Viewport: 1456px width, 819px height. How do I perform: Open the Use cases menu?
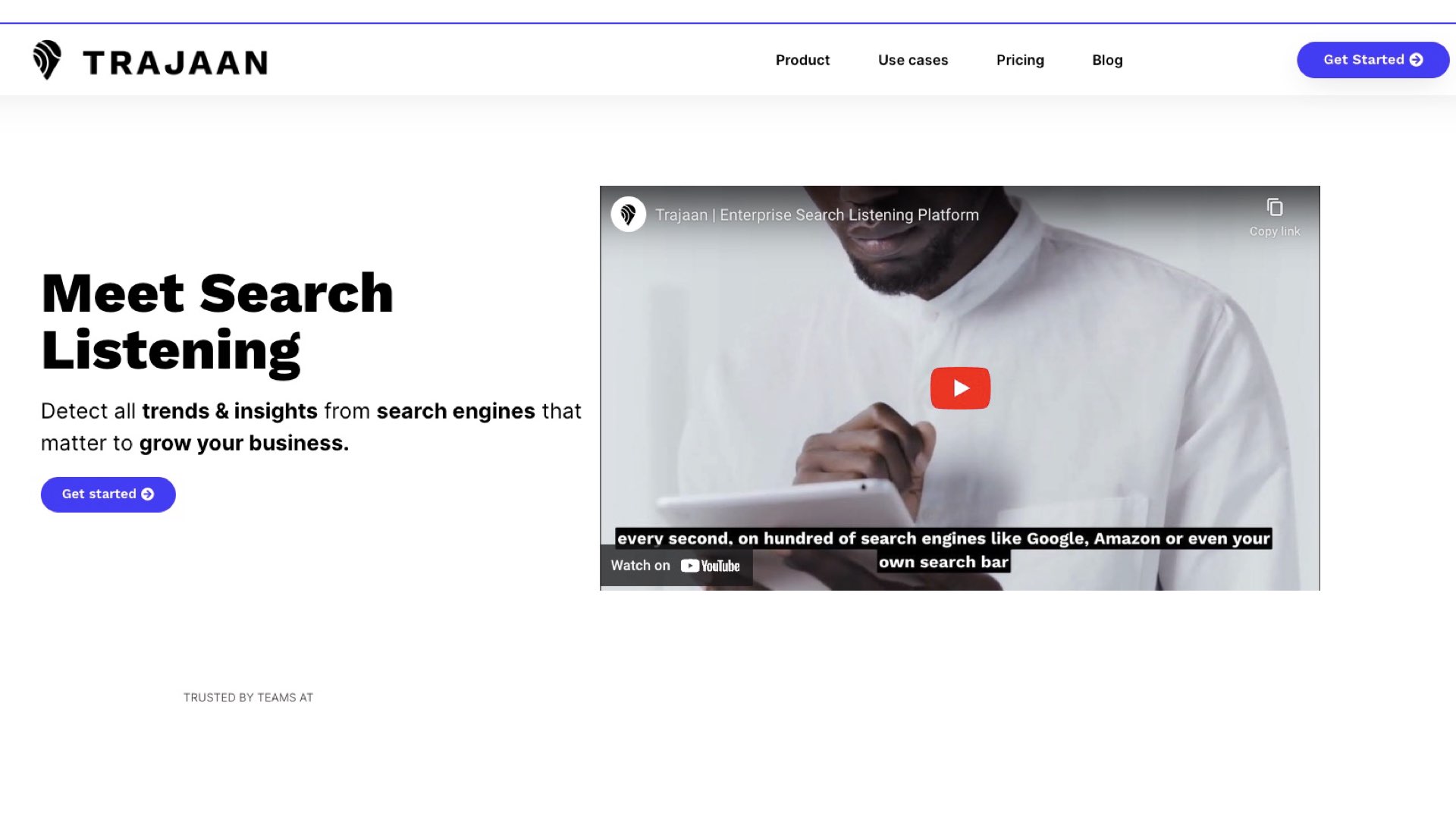913,60
